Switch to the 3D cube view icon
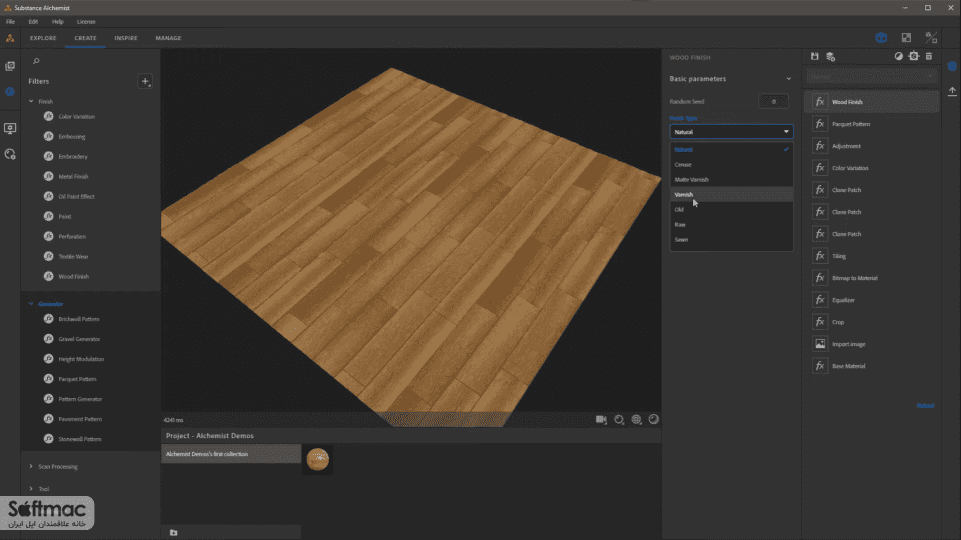This screenshot has height=540, width=961. tap(881, 38)
